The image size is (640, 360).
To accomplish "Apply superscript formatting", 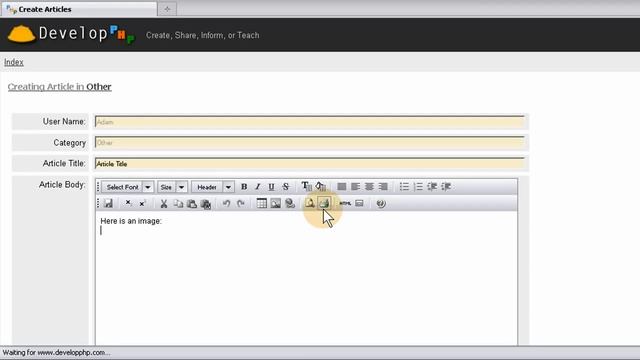I will 142,203.
